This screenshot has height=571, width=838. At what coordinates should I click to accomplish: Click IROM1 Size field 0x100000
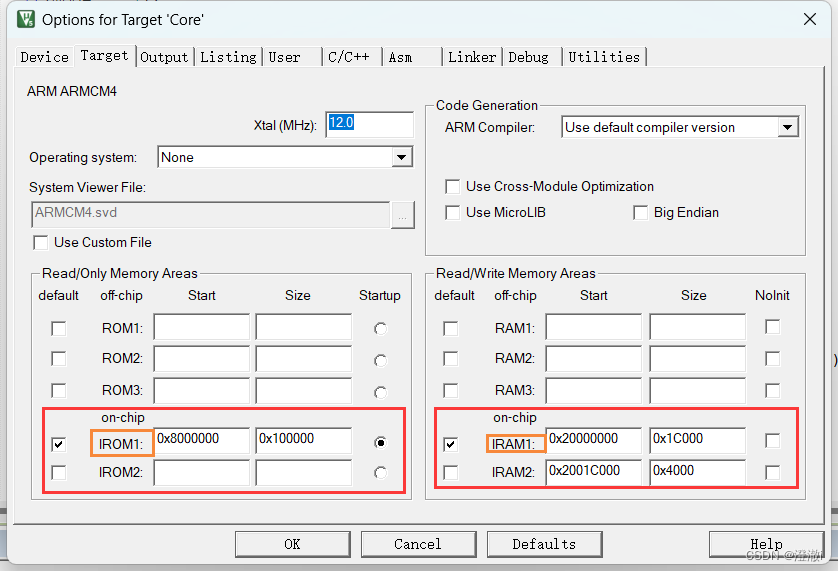pos(304,440)
